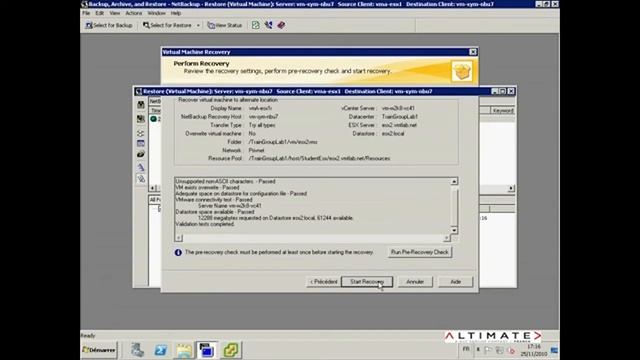The height and width of the screenshot is (360, 640).
Task: Open the Edit menu
Action: tap(100, 13)
